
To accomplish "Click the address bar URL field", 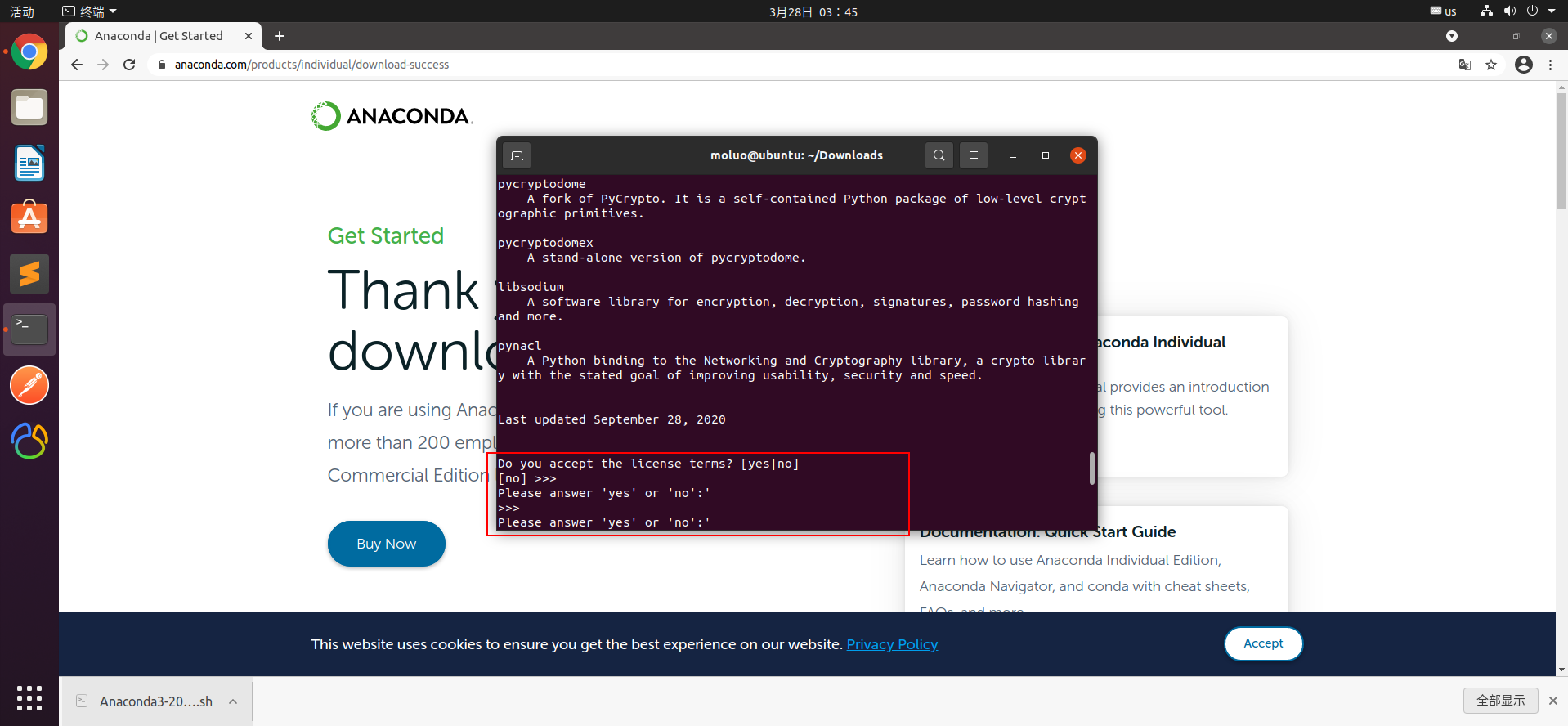I will tap(801, 65).
